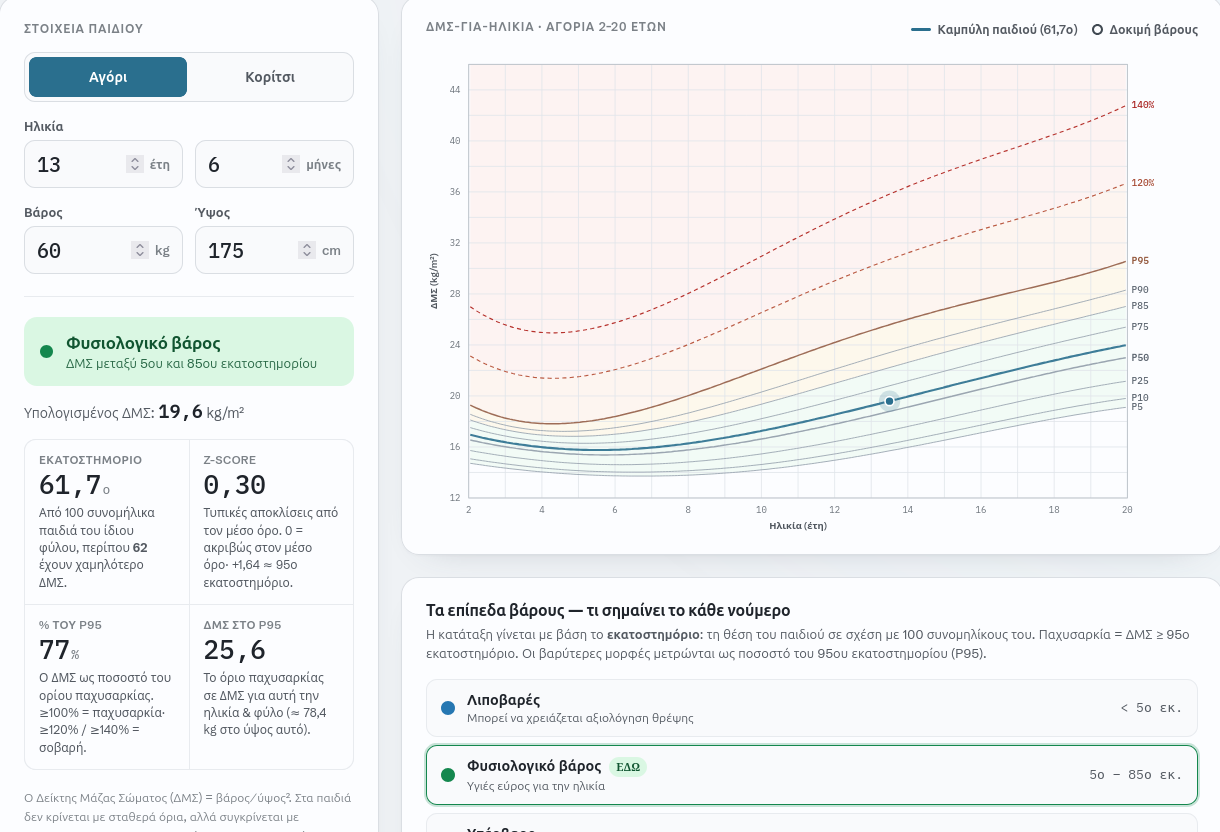The width and height of the screenshot is (1220, 832).
Task: Click the child's data point on the chart
Action: click(889, 401)
